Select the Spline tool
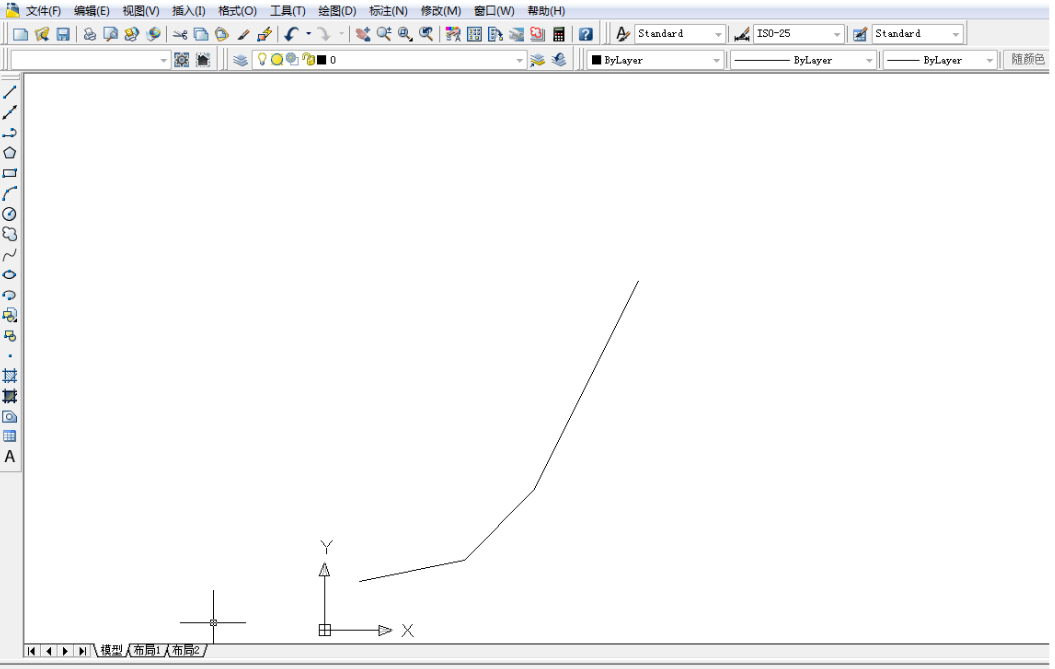The width and height of the screenshot is (1055, 669). tap(9, 254)
